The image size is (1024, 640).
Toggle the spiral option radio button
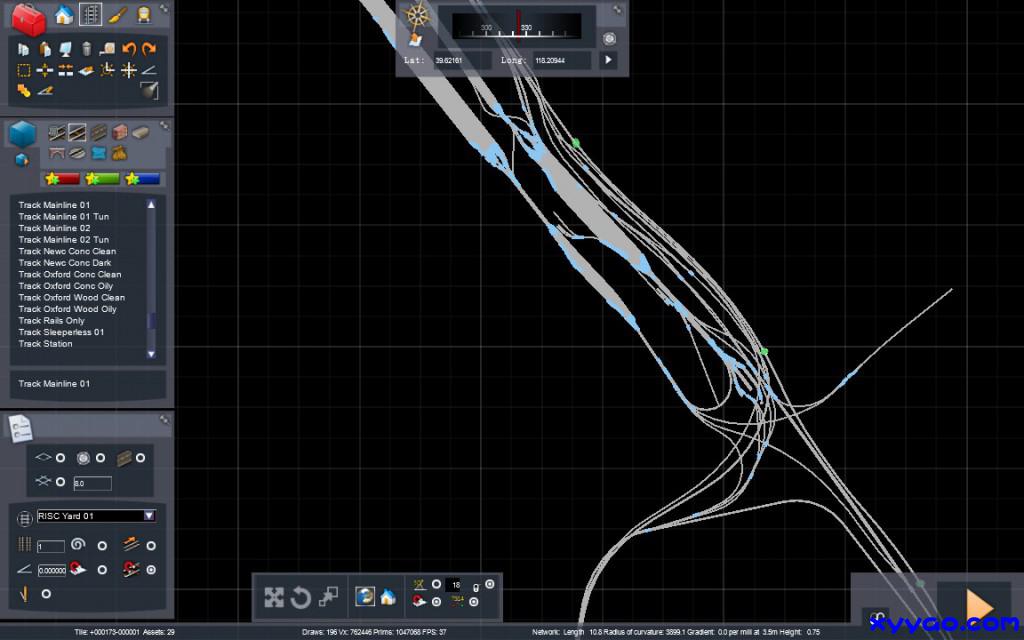[102, 546]
